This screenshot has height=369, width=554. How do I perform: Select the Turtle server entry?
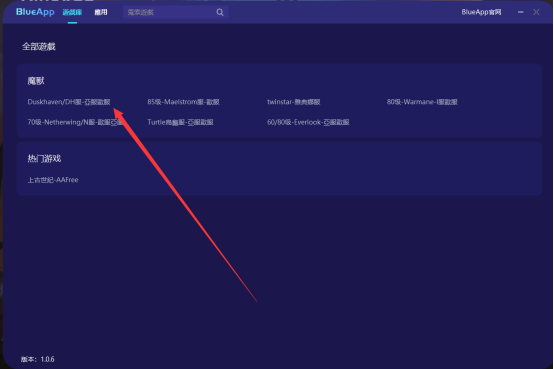click(x=180, y=122)
